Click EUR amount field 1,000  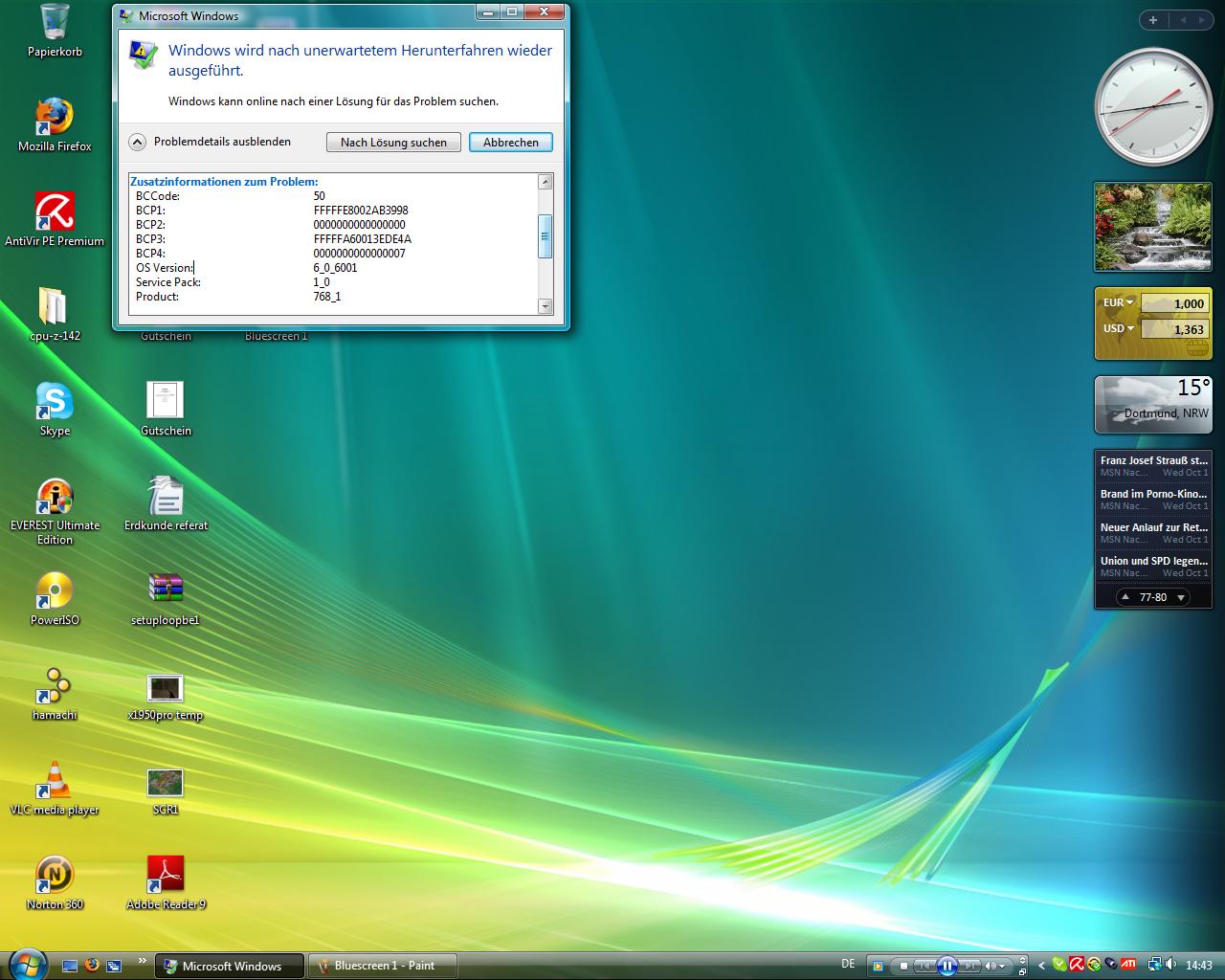[1175, 303]
